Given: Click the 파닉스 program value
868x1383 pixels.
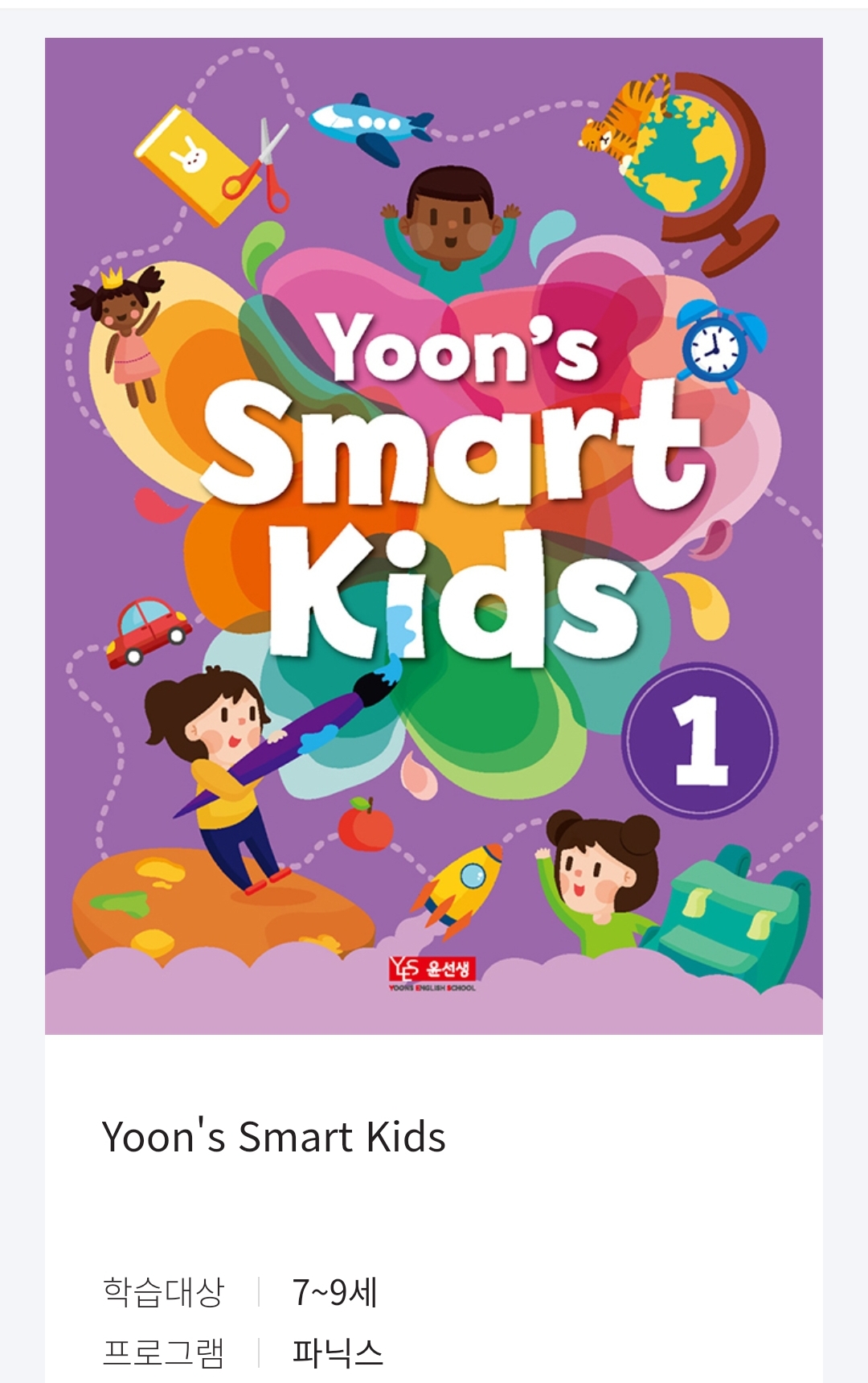Looking at the screenshot, I should pyautogui.click(x=338, y=1352).
